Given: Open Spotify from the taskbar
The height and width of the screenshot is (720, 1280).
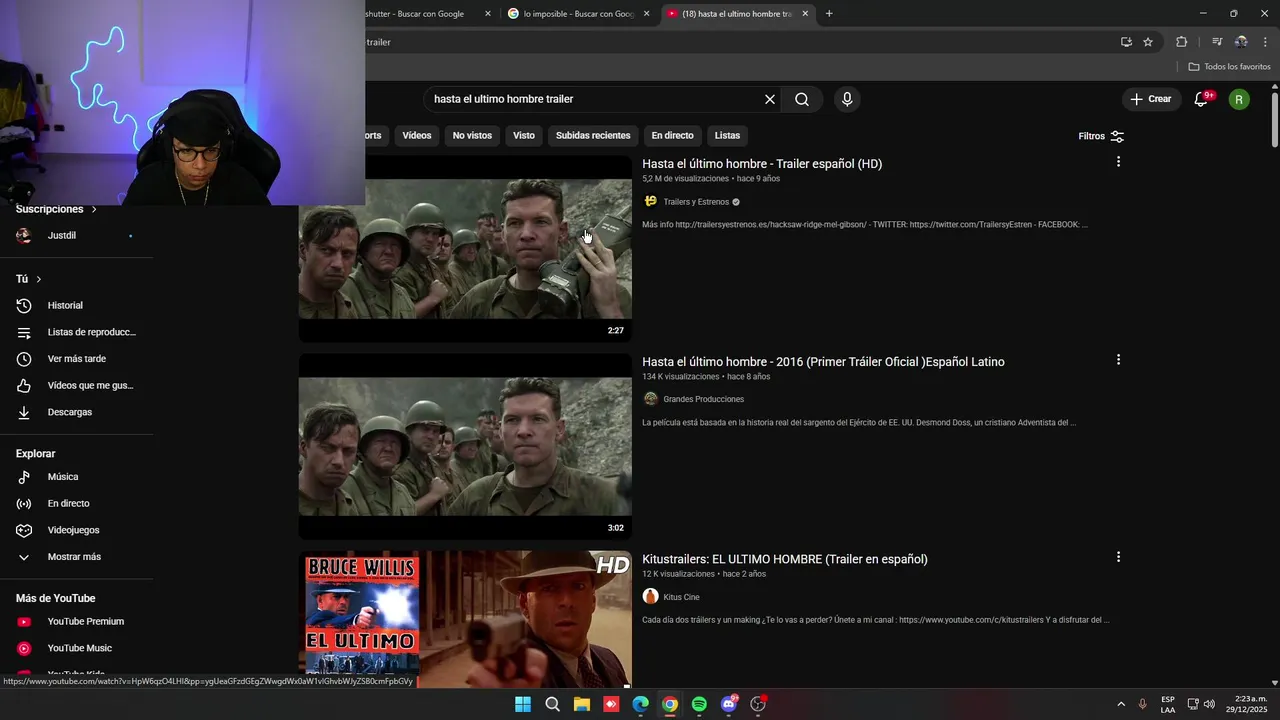Looking at the screenshot, I should [699, 704].
